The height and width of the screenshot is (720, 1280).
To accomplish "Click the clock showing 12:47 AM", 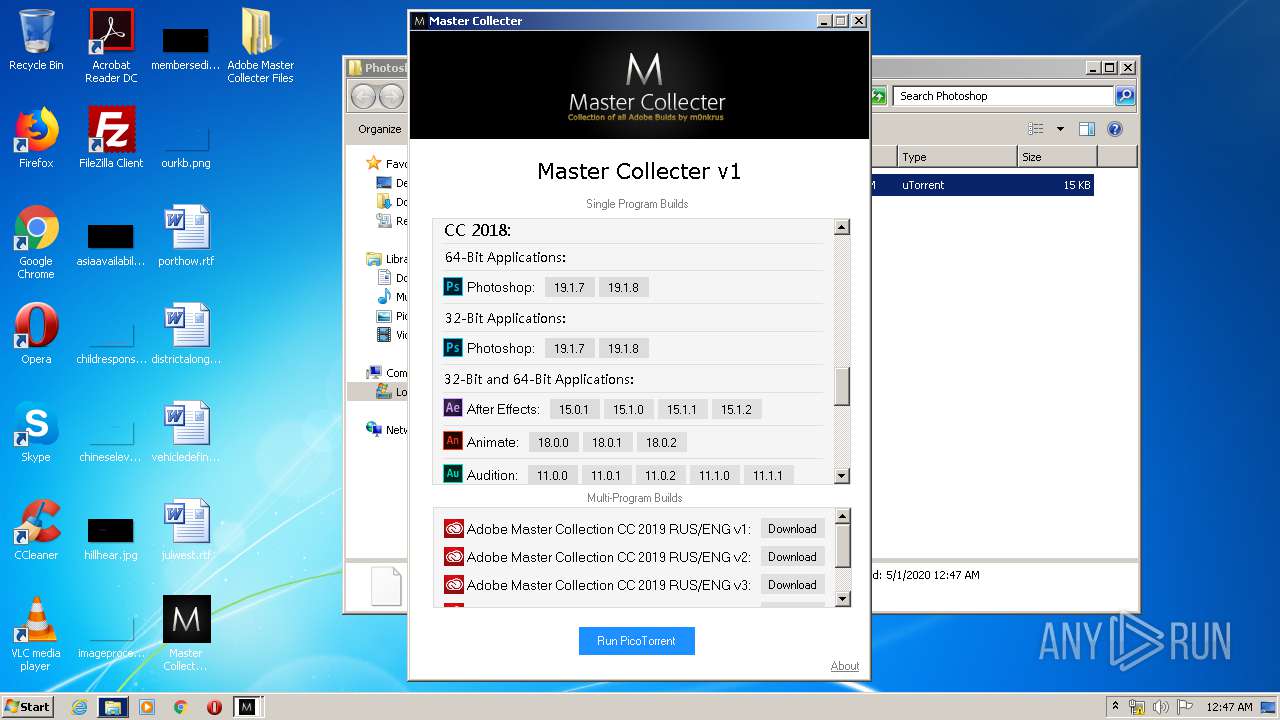I will click(x=1229, y=707).
